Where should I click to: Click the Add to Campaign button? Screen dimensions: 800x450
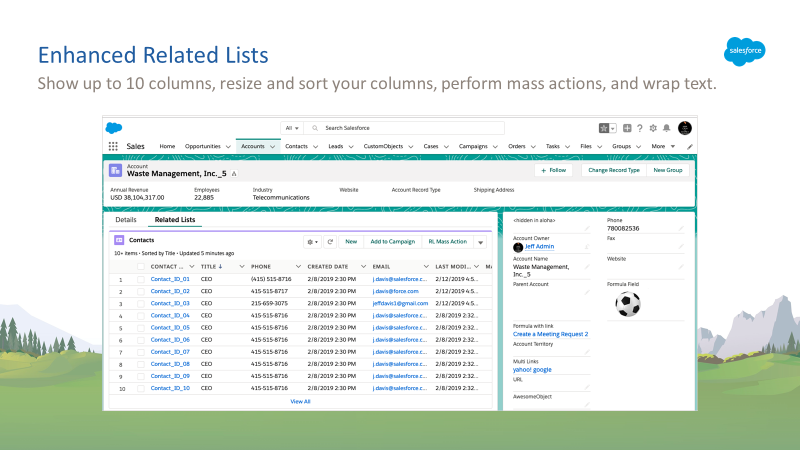392,242
